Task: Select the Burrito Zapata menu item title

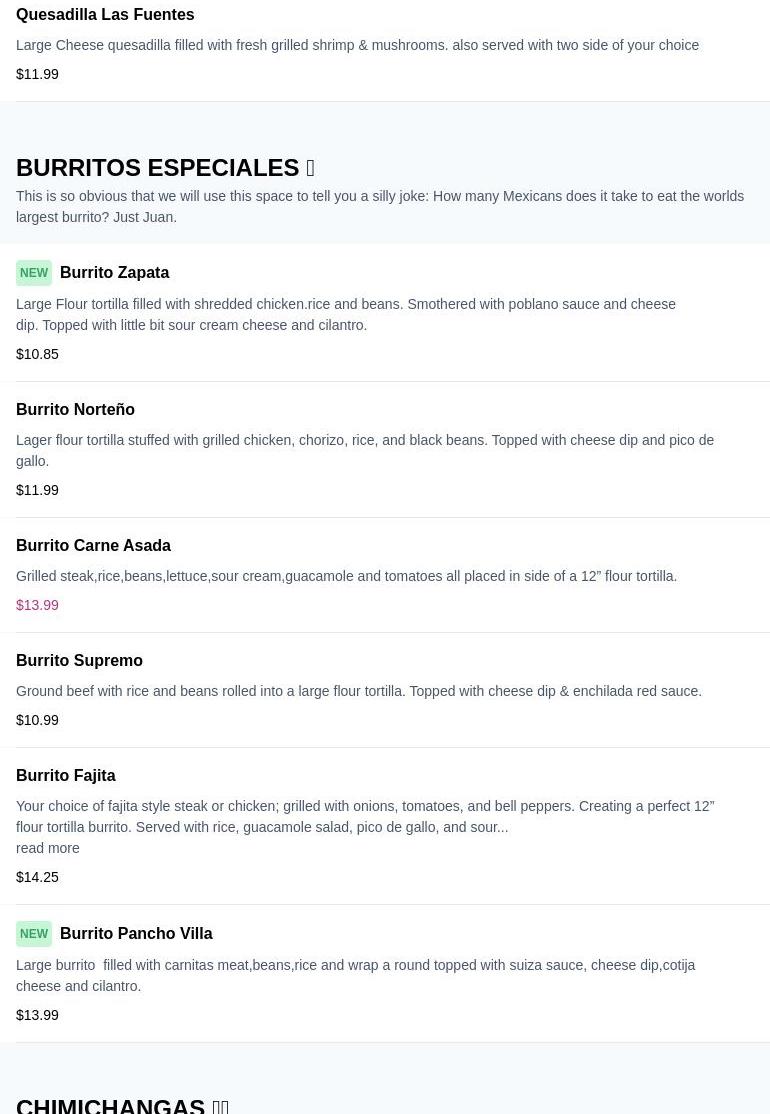Action: point(114,273)
